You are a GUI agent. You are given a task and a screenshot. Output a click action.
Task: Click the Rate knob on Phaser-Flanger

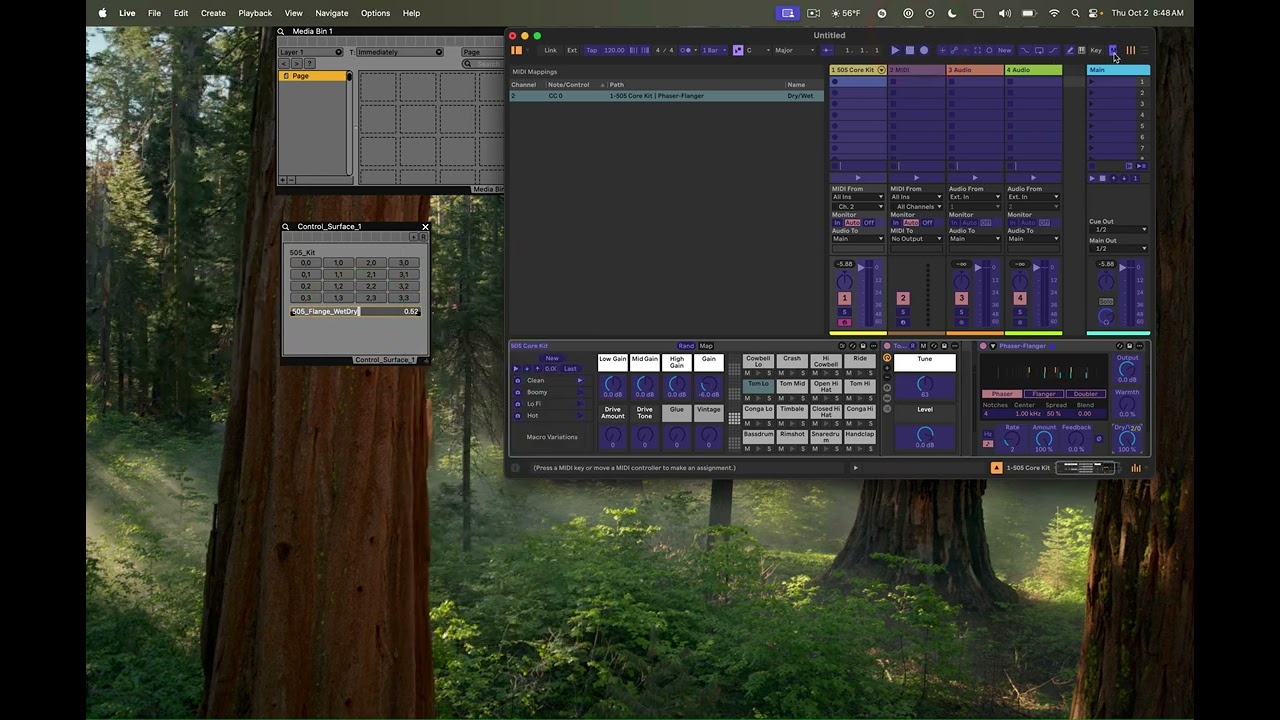pos(1012,439)
